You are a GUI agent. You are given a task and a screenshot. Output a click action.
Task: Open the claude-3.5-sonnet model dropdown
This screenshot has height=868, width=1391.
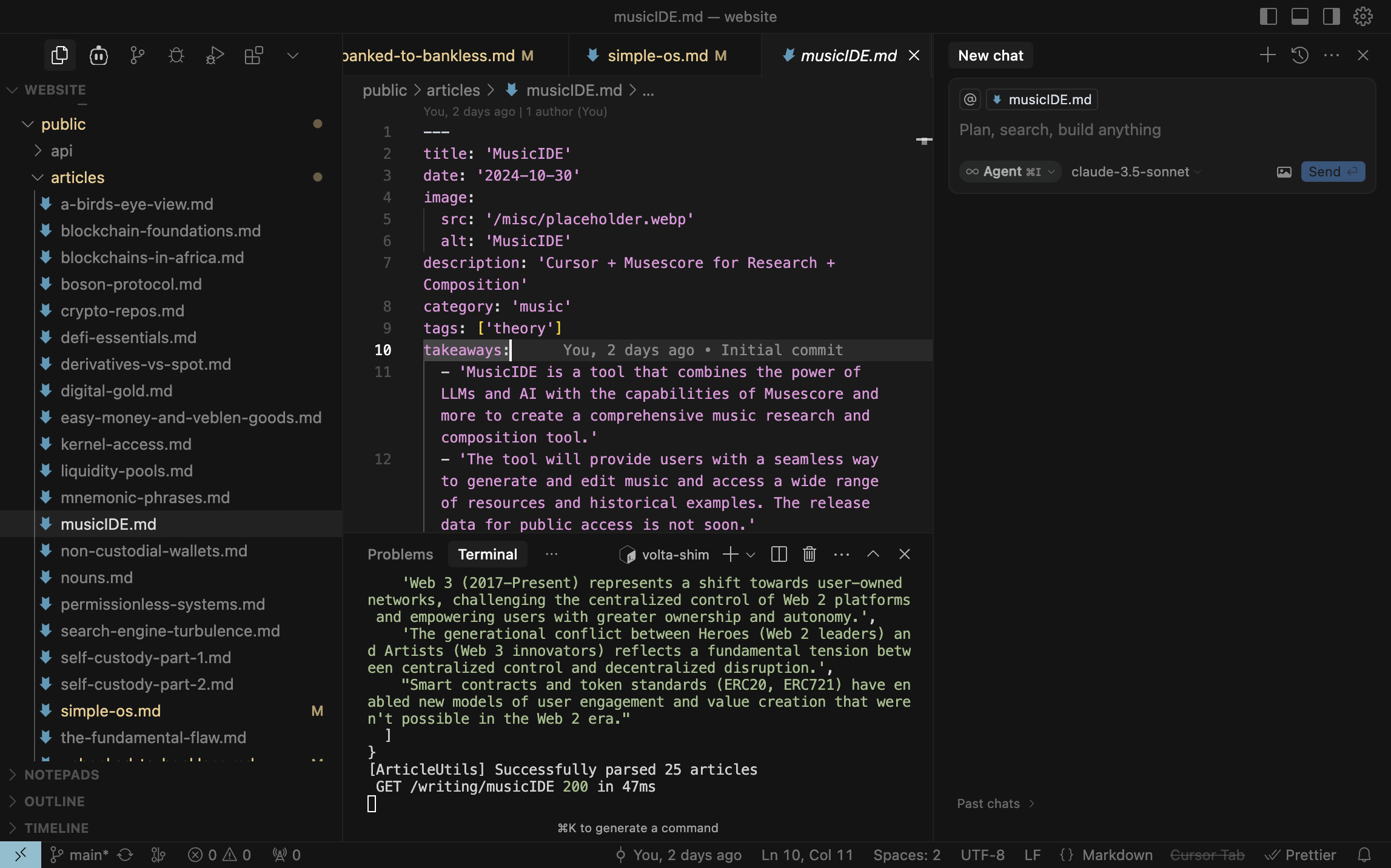coord(1136,172)
